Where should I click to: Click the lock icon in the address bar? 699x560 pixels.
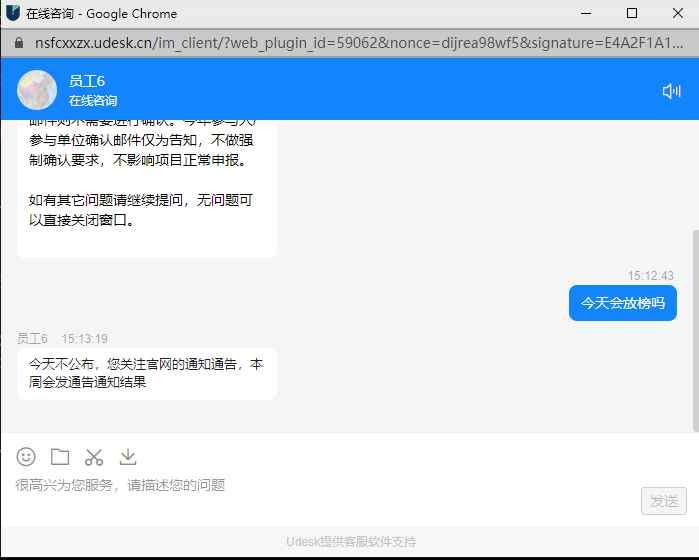coord(19,43)
